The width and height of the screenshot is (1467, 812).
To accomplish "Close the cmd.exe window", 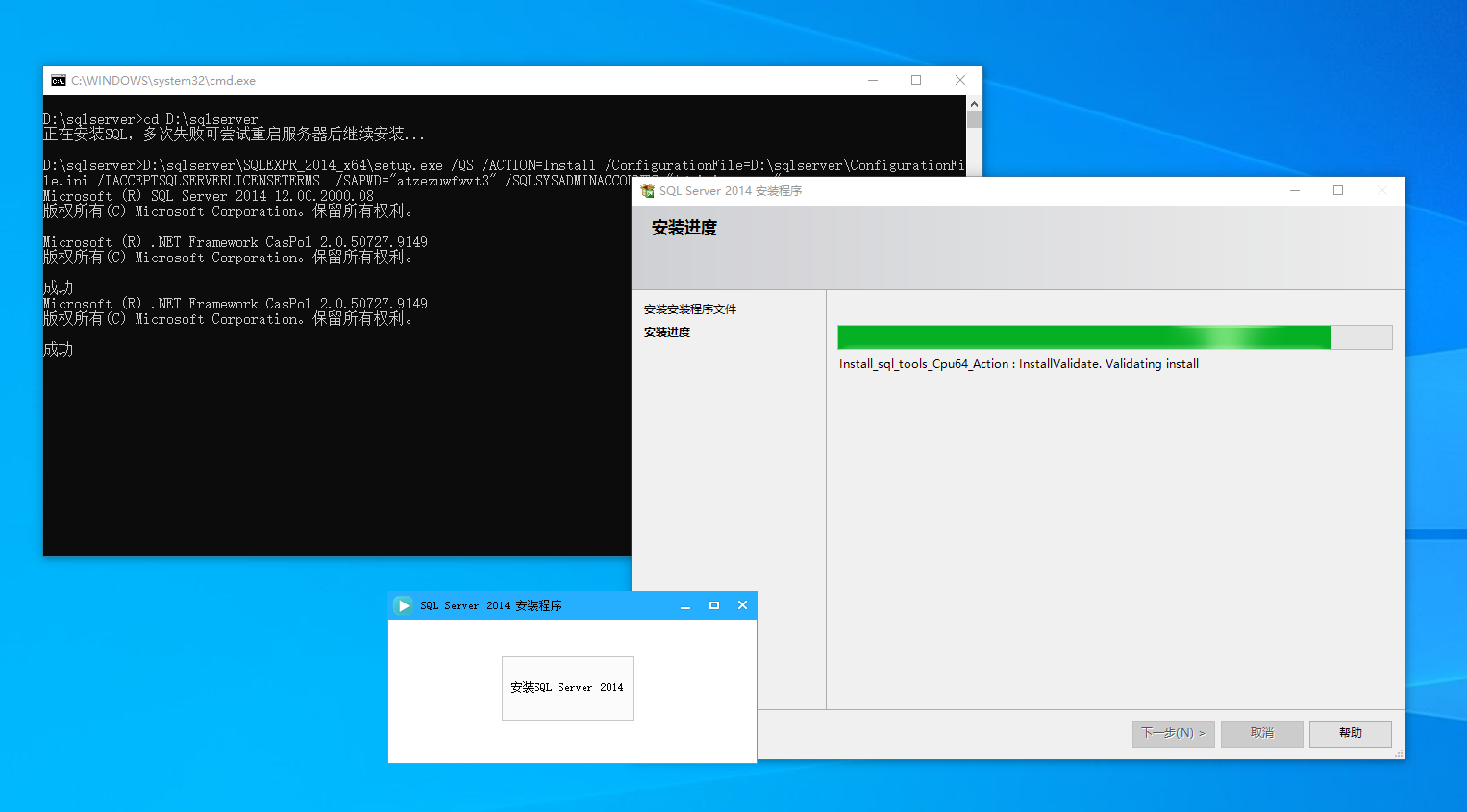I will coord(960,81).
